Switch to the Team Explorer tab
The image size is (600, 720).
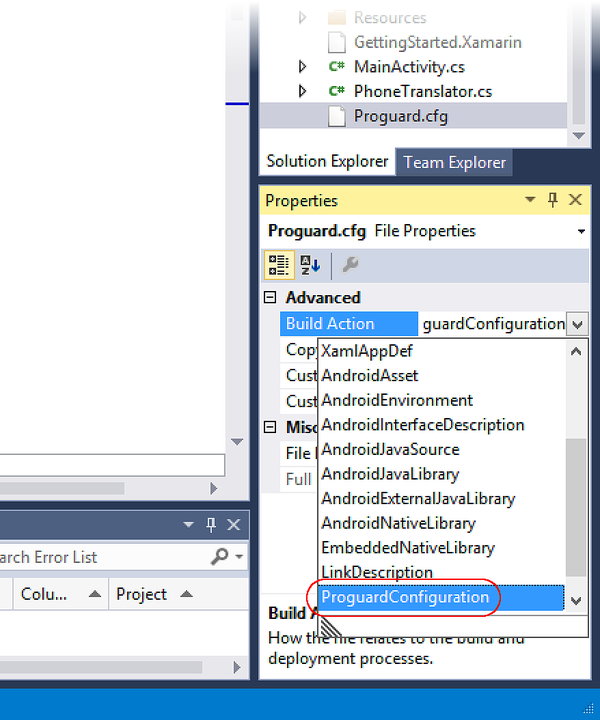tap(454, 163)
